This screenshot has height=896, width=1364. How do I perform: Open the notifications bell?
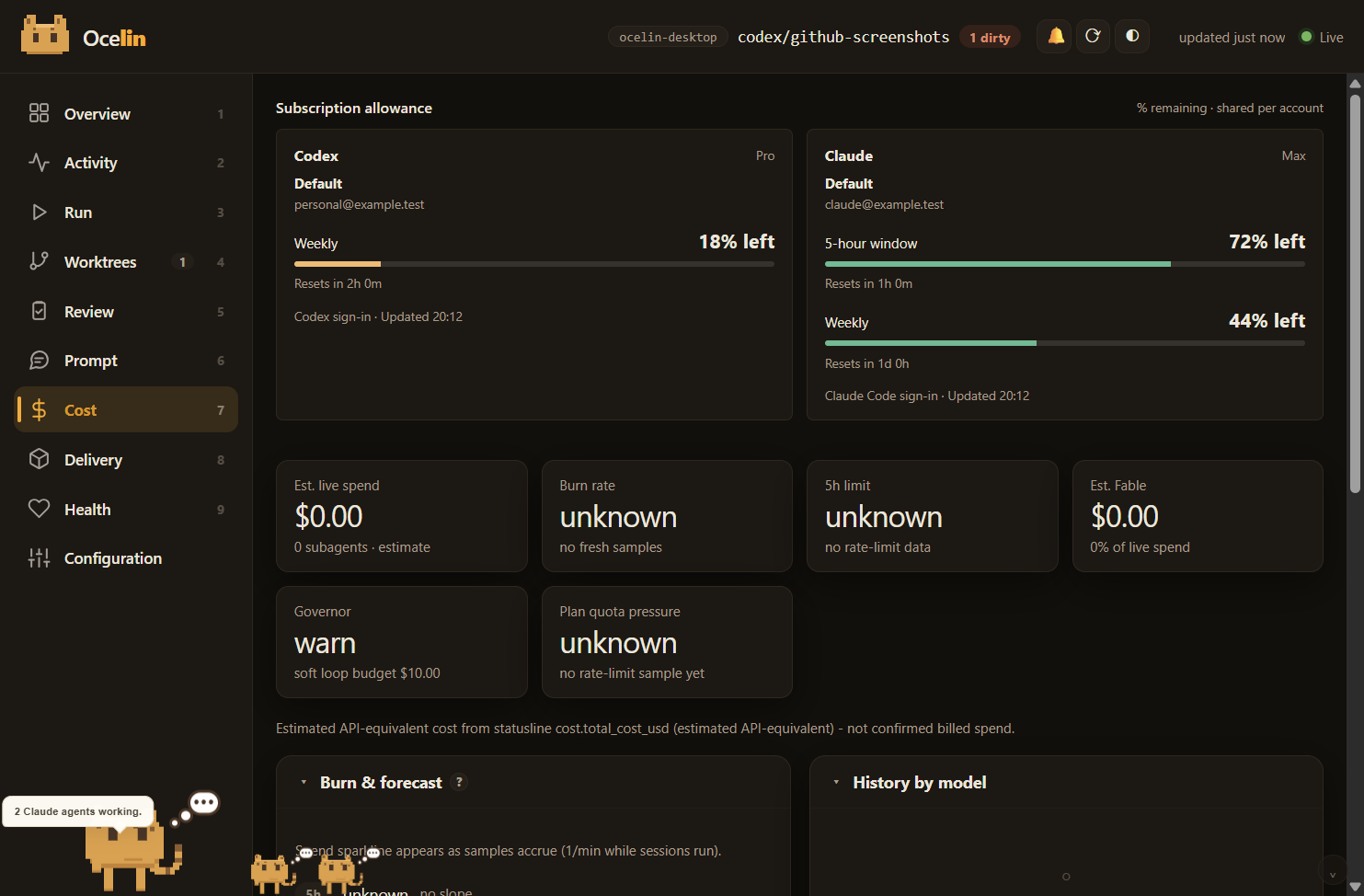tap(1054, 36)
